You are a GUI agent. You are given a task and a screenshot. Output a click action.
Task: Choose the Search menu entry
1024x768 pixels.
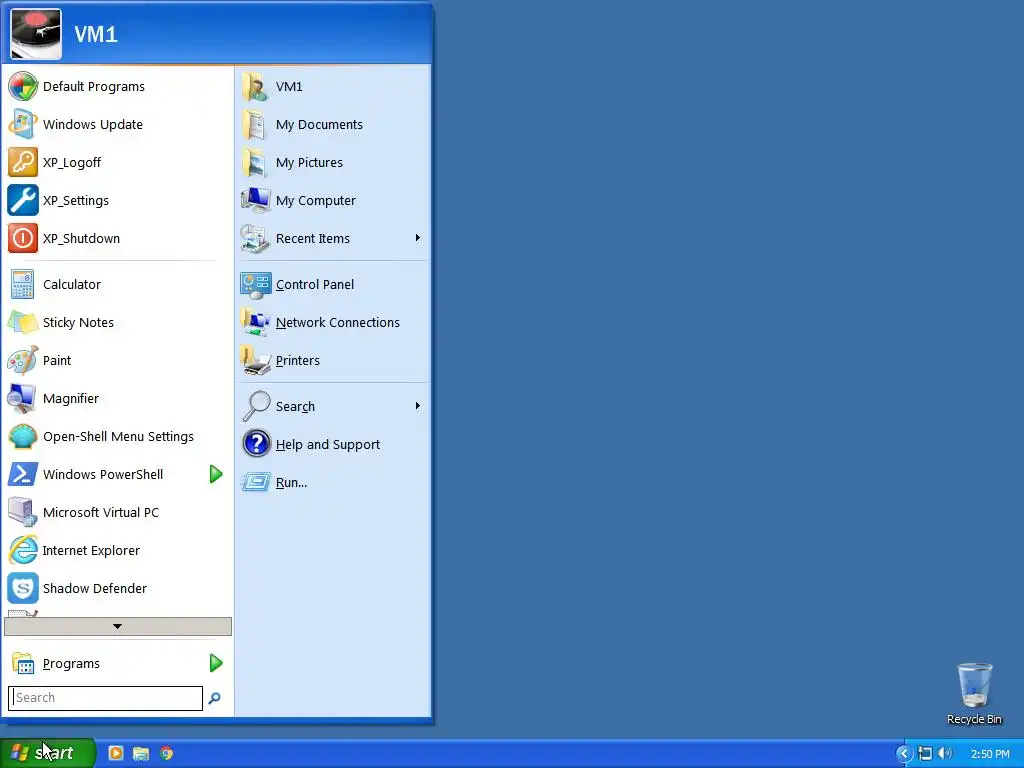pyautogui.click(x=332, y=406)
